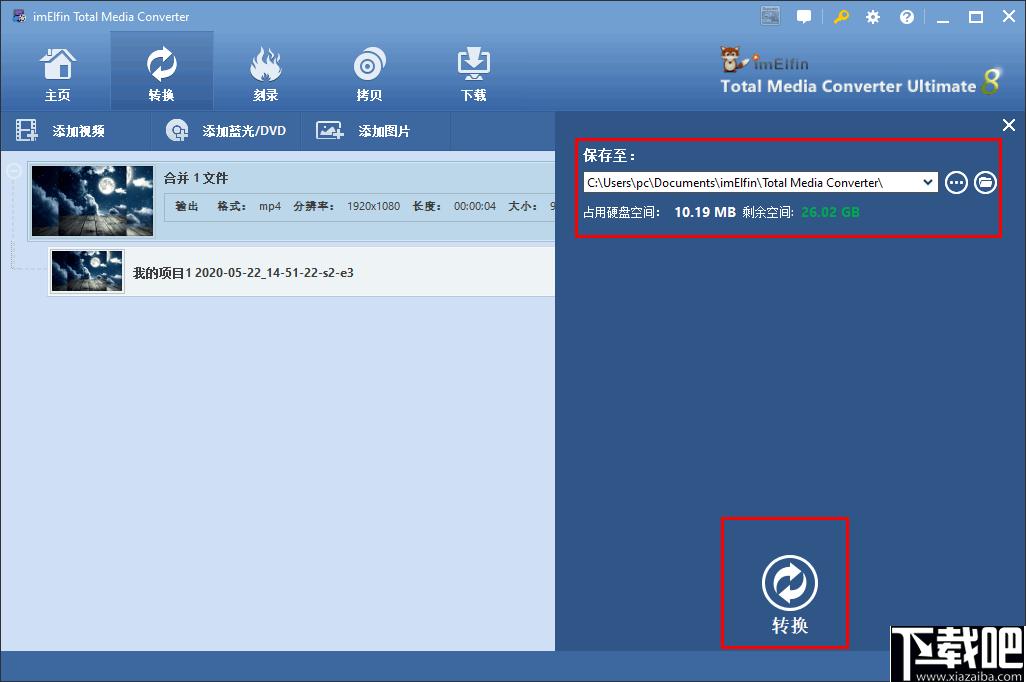Open the 主页 home tab
This screenshot has height=682, width=1026.
58,74
